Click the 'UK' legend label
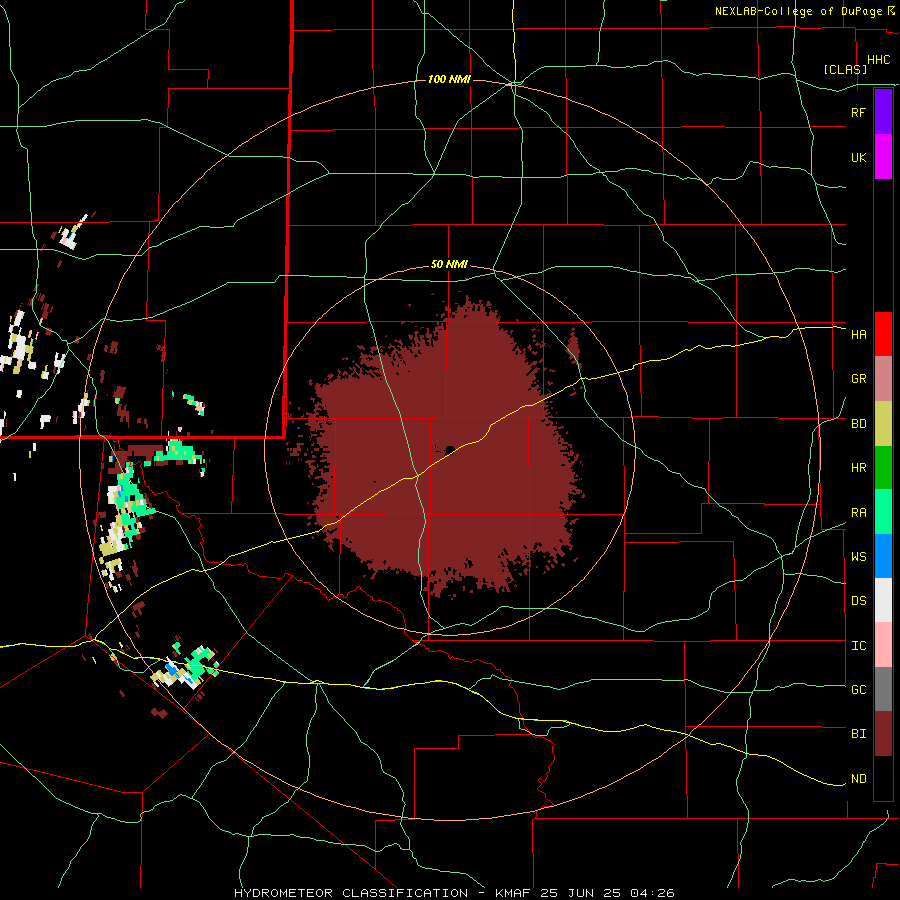This screenshot has width=900, height=900. click(x=858, y=157)
